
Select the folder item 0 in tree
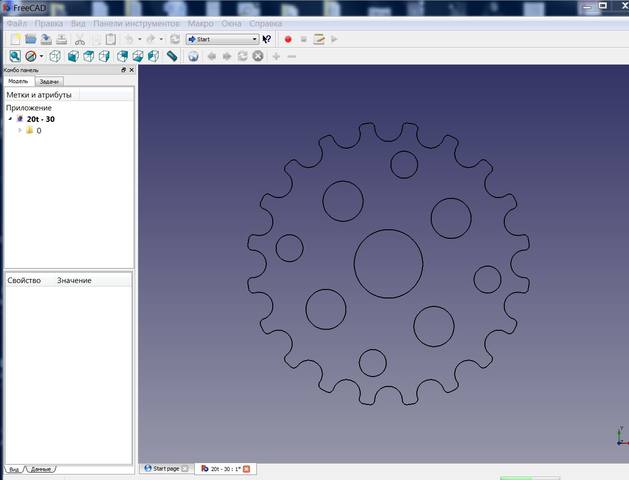(x=39, y=131)
